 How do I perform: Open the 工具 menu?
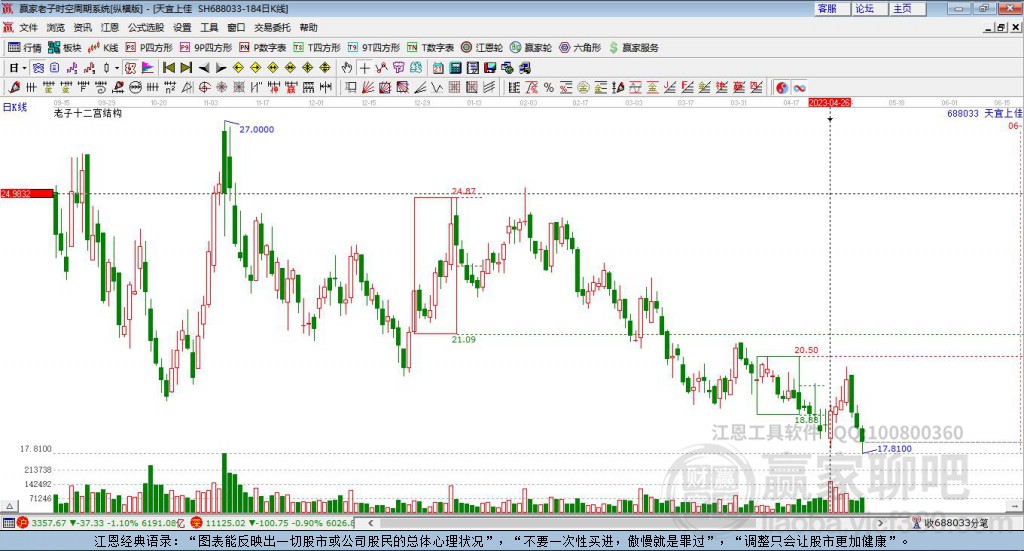coord(209,27)
